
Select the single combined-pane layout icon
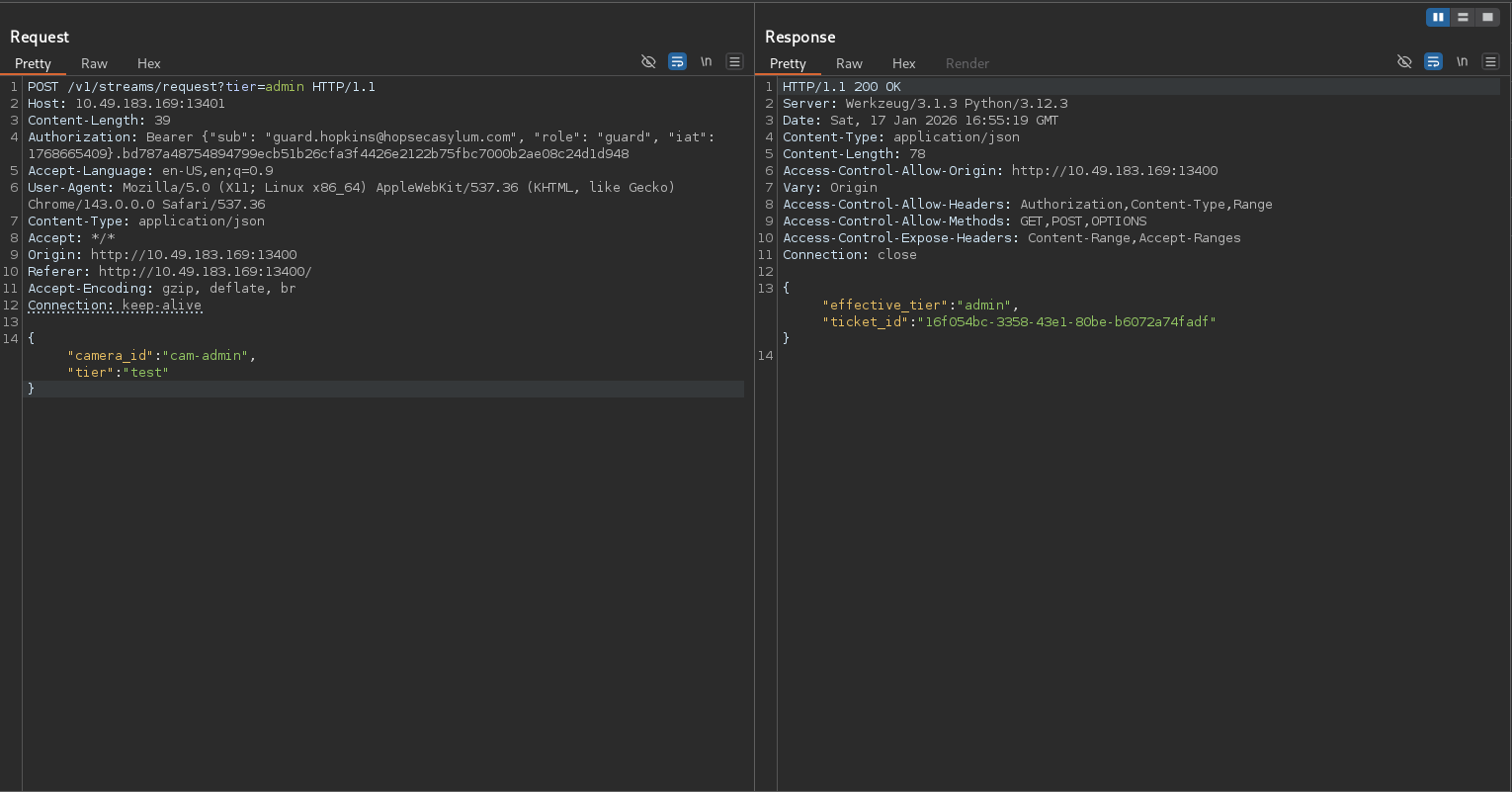click(x=1487, y=17)
